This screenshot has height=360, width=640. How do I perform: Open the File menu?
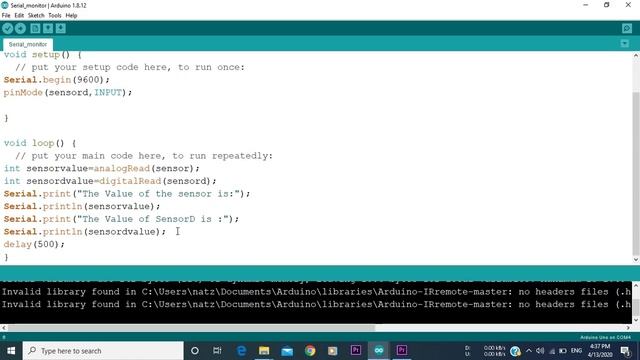point(6,16)
